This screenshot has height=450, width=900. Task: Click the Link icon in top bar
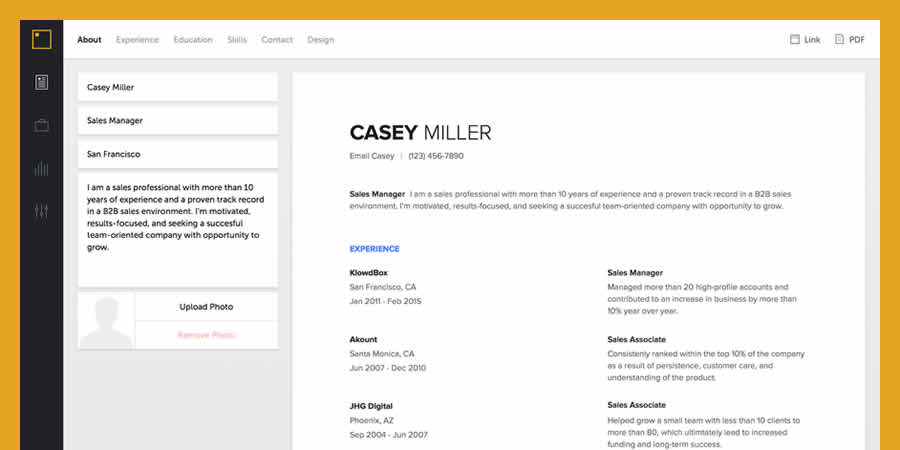click(795, 40)
